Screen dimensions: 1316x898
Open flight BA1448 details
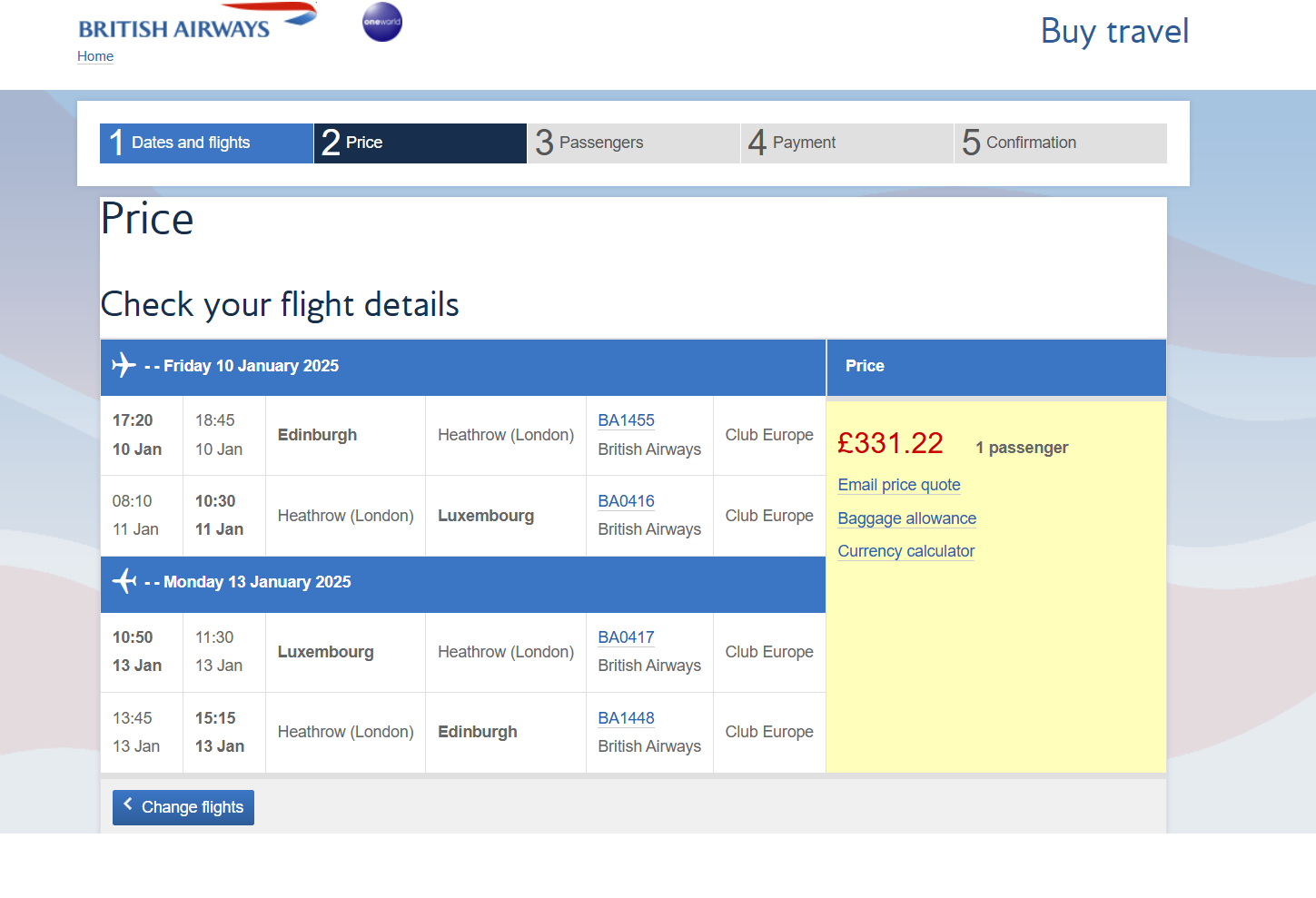point(626,718)
